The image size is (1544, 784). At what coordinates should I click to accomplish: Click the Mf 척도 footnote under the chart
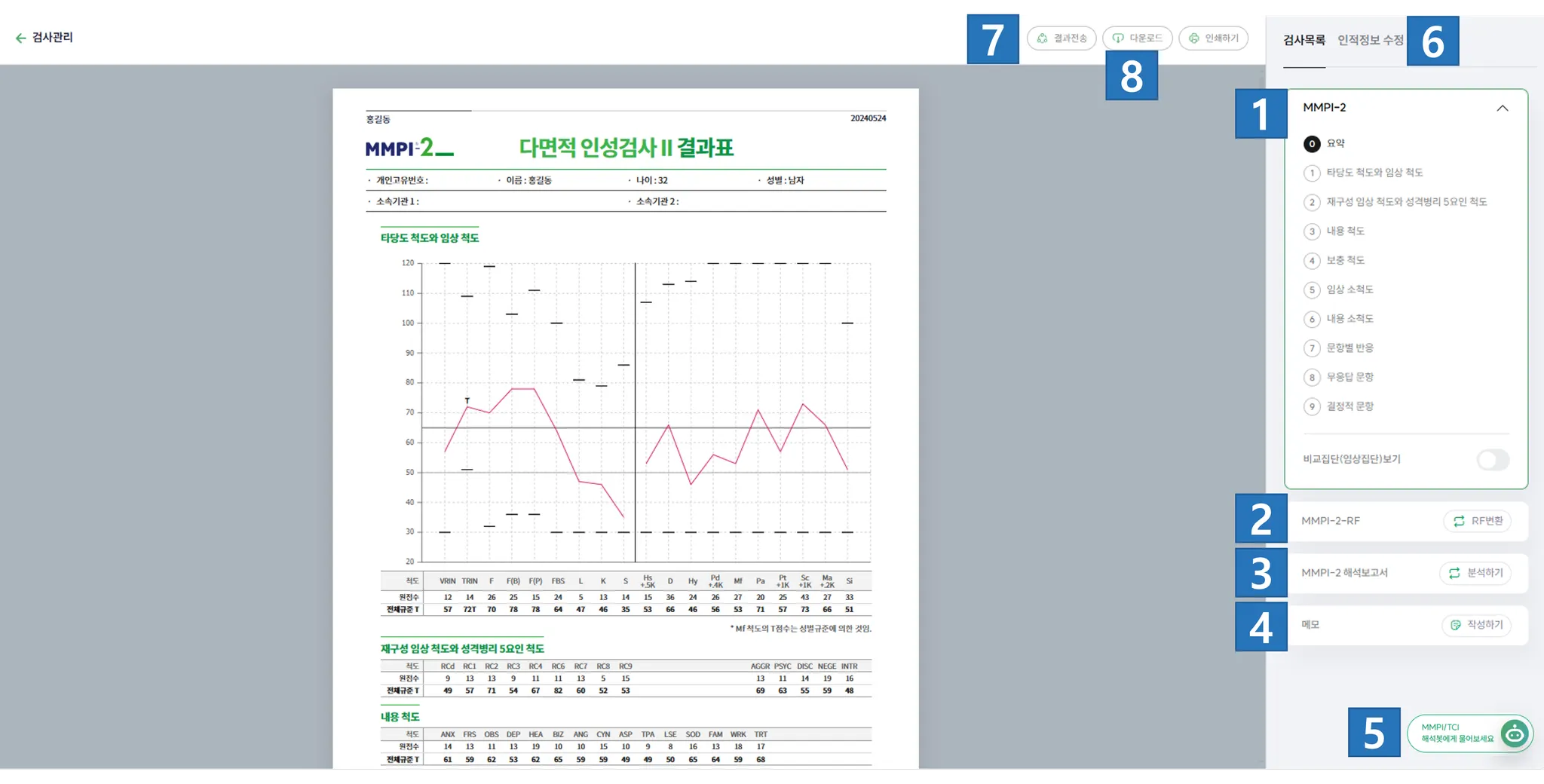click(x=801, y=629)
